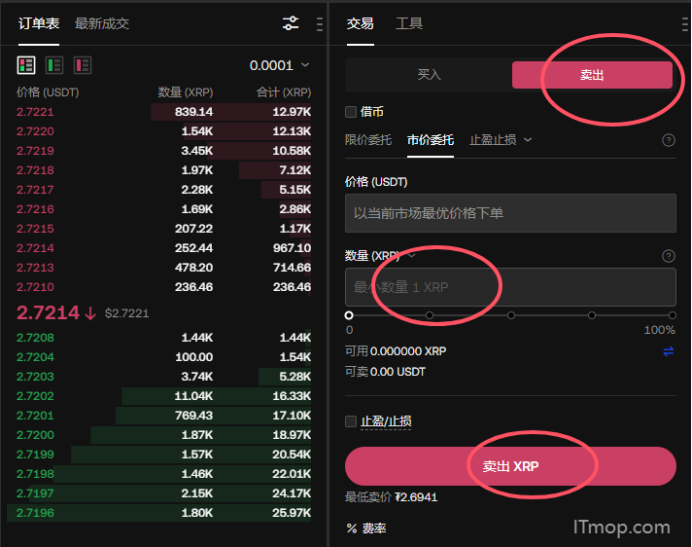This screenshot has width=692, height=547.
Task: Click ask price 2.7216
Action: 35,209
